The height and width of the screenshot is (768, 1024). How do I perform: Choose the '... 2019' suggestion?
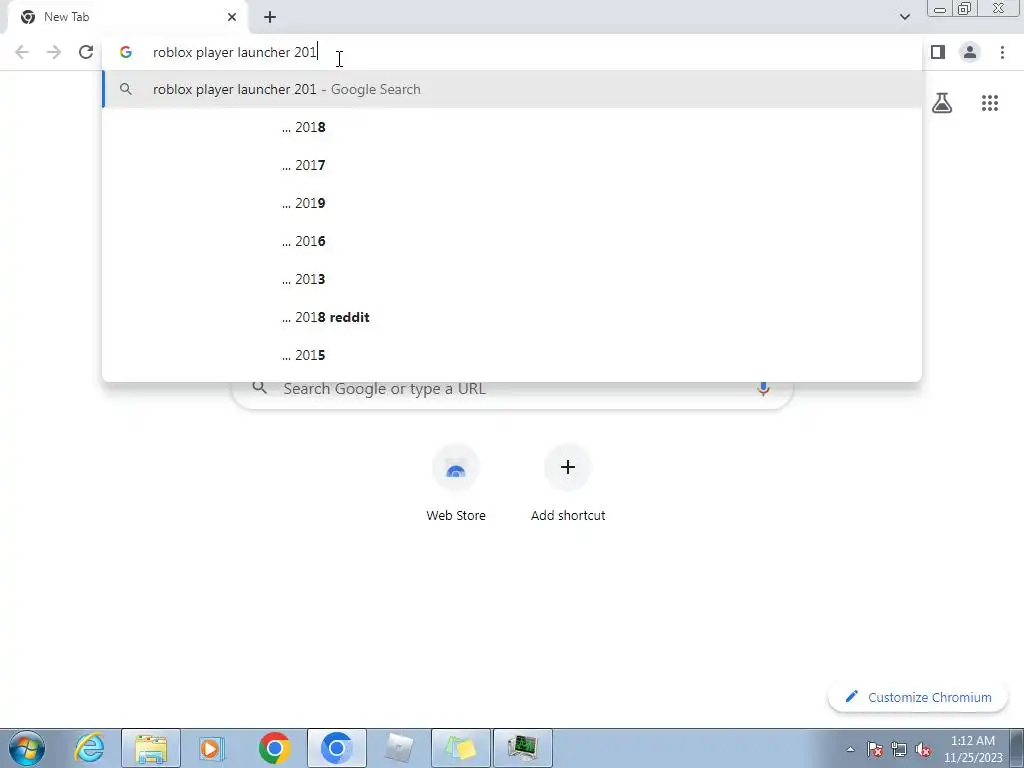(x=512, y=203)
